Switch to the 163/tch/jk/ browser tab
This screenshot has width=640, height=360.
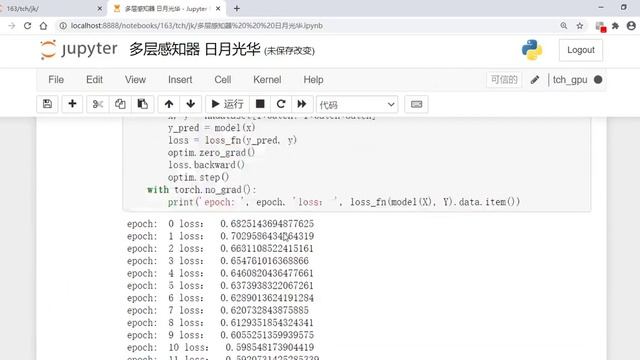tap(51, 9)
